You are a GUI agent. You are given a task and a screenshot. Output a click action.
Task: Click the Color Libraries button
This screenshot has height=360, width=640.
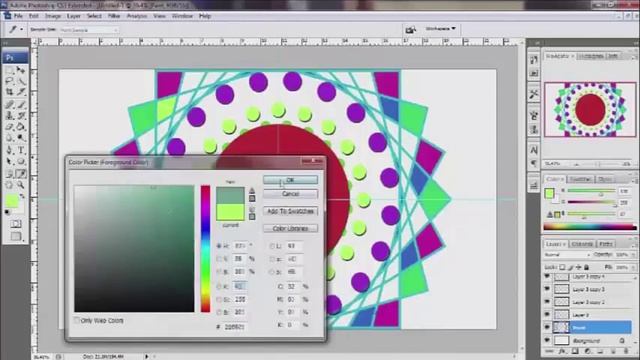click(x=290, y=228)
